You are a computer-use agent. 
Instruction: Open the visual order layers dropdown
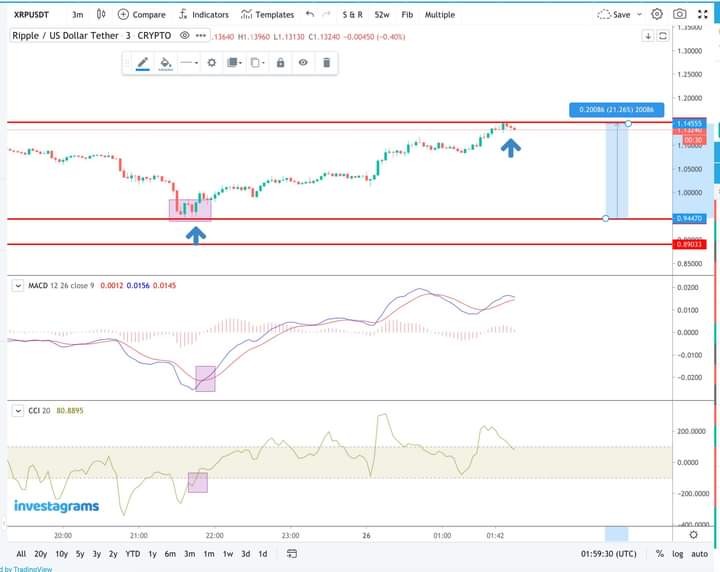point(234,63)
